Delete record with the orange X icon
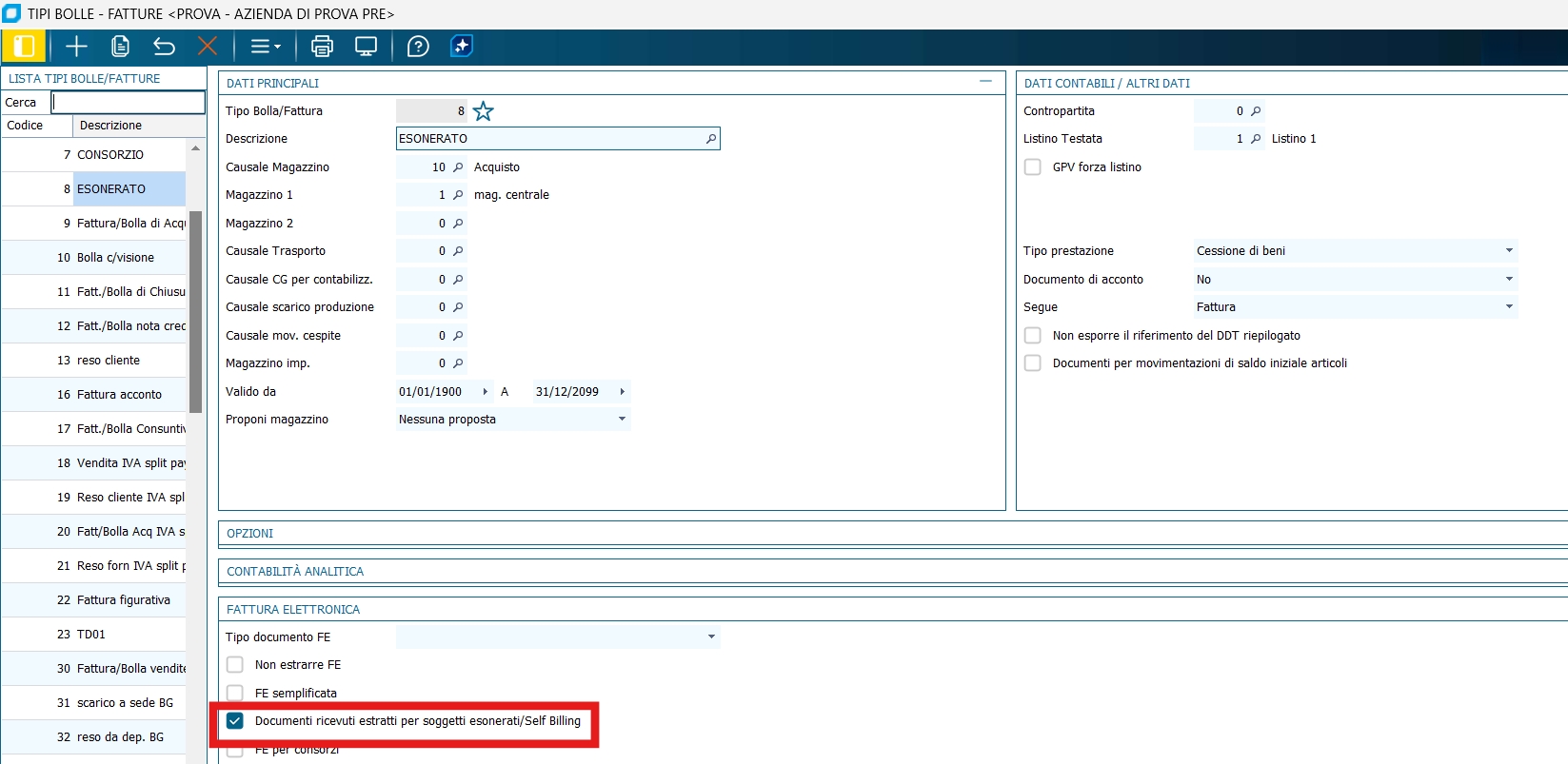Screen dimensions: 1568x764 coord(208,47)
